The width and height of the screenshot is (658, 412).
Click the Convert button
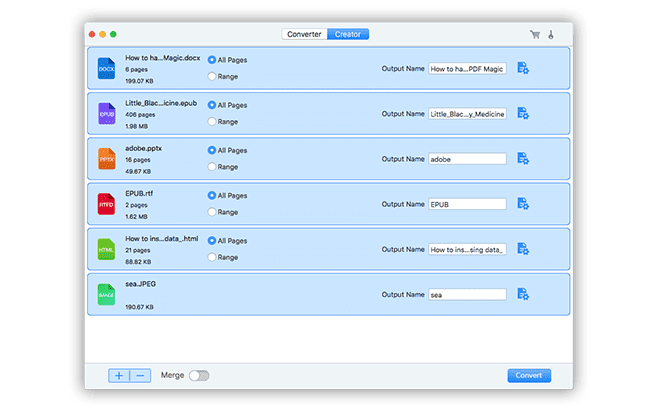click(x=529, y=375)
